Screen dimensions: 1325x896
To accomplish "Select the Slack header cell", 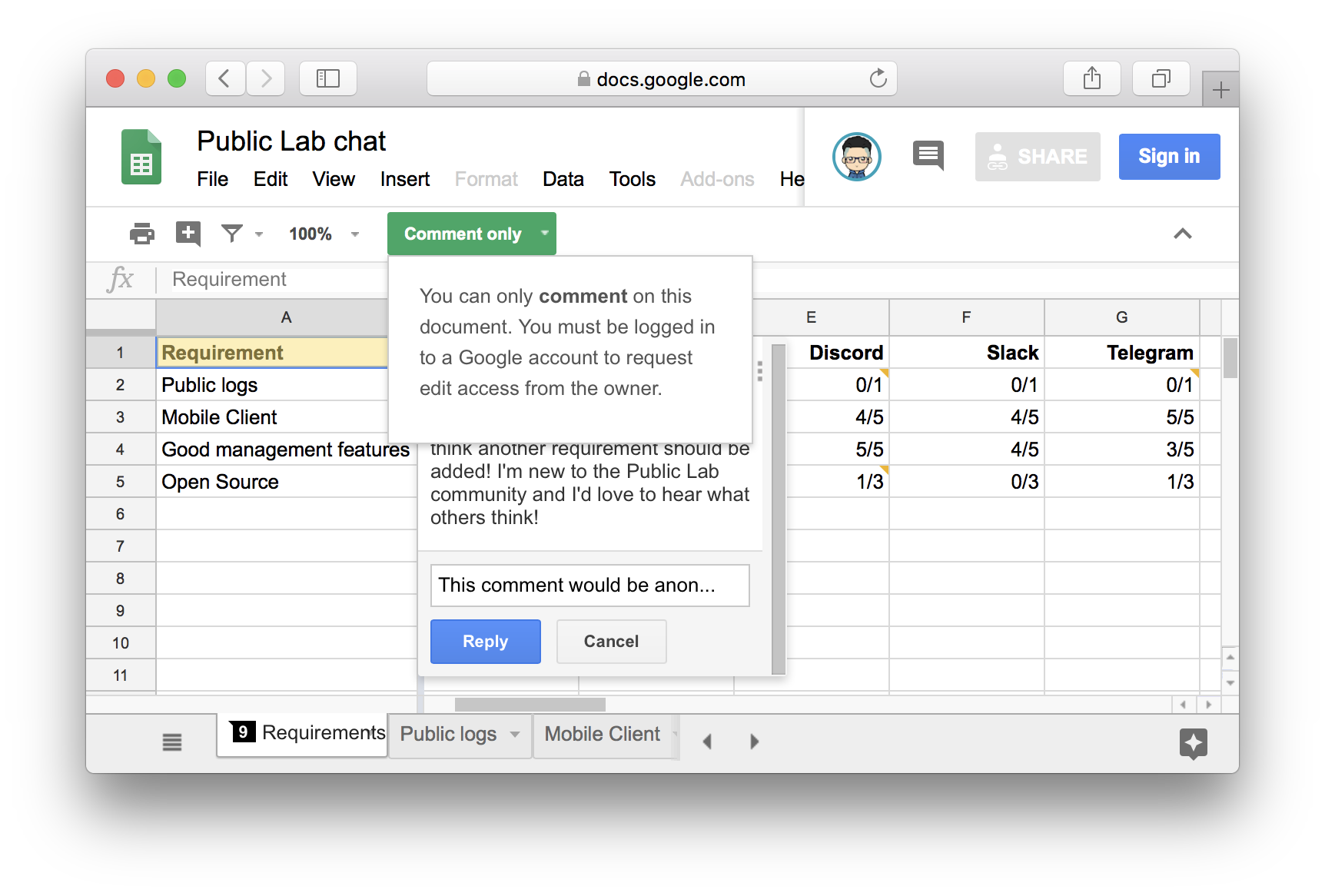I will pyautogui.click(x=967, y=353).
